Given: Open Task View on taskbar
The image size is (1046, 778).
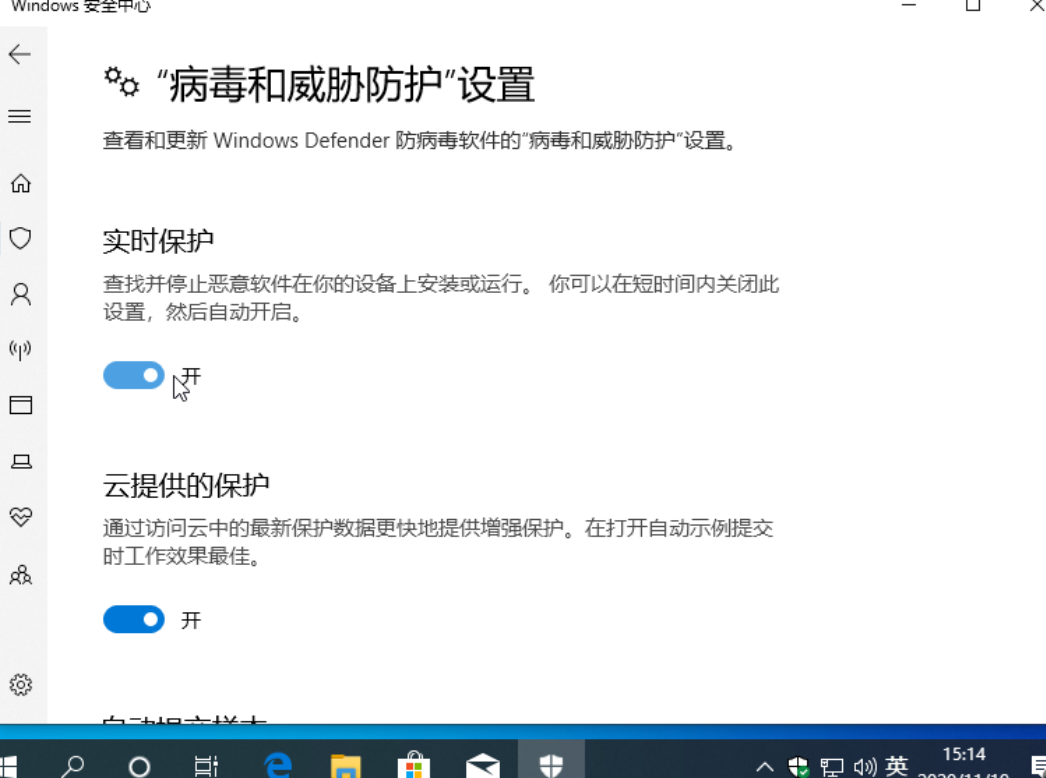Looking at the screenshot, I should [x=206, y=766].
